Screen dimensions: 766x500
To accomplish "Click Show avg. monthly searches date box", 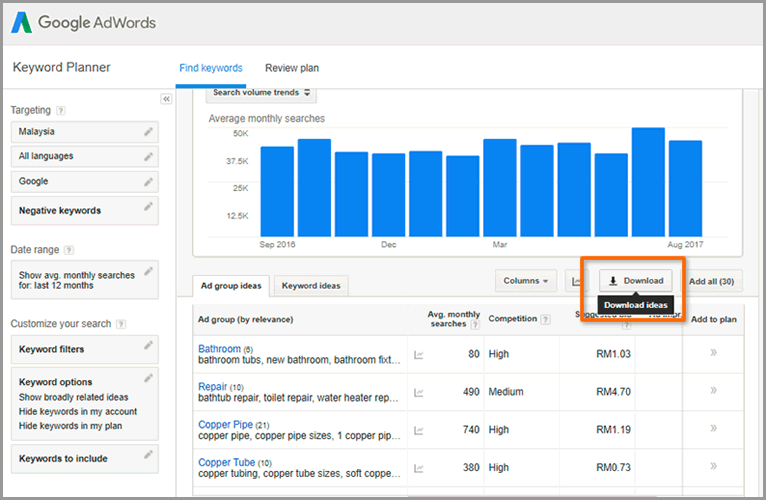I will click(x=85, y=280).
